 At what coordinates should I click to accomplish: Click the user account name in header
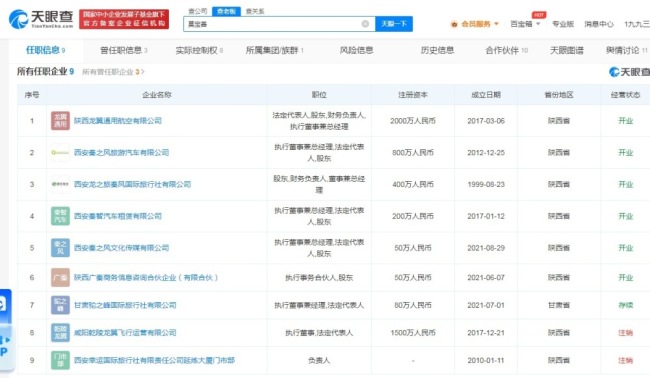click(637, 24)
